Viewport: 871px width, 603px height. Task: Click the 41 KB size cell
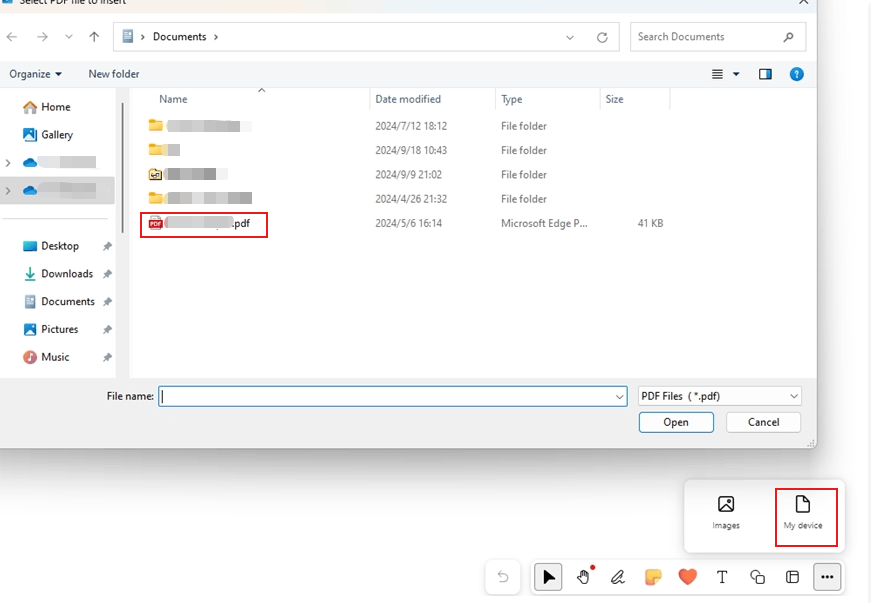[x=650, y=224]
